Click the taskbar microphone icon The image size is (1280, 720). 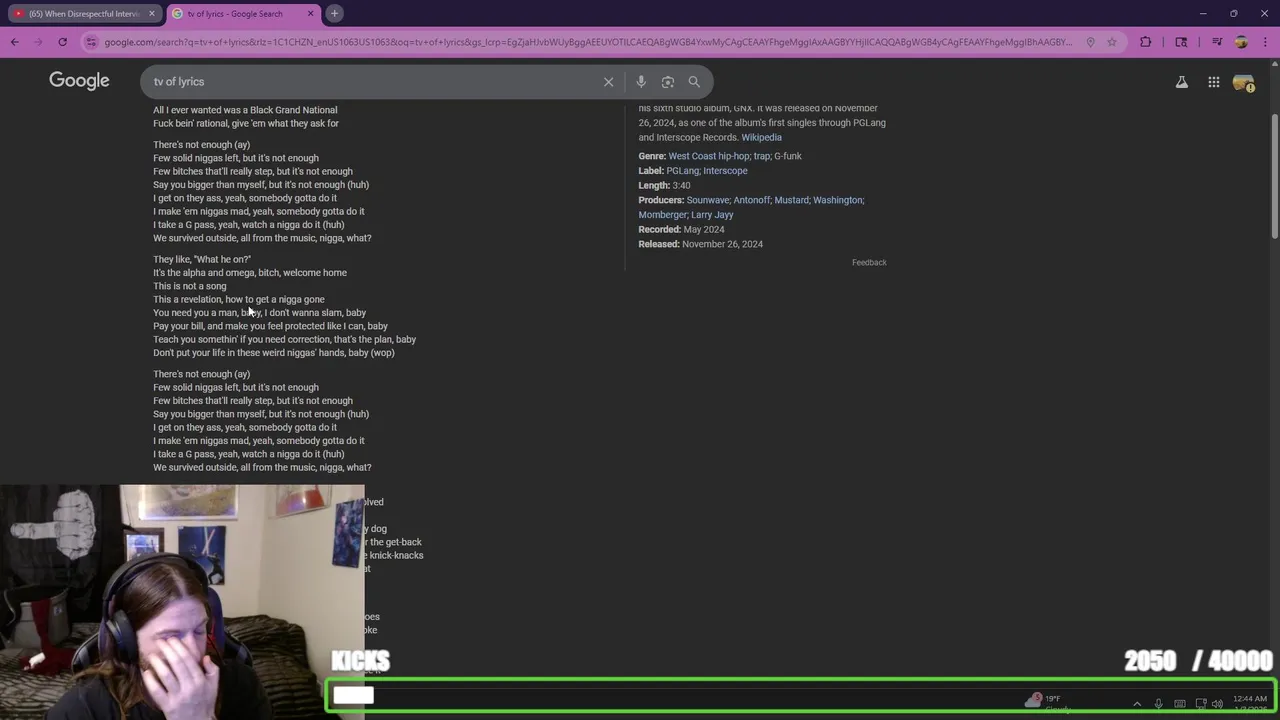coord(1158,704)
